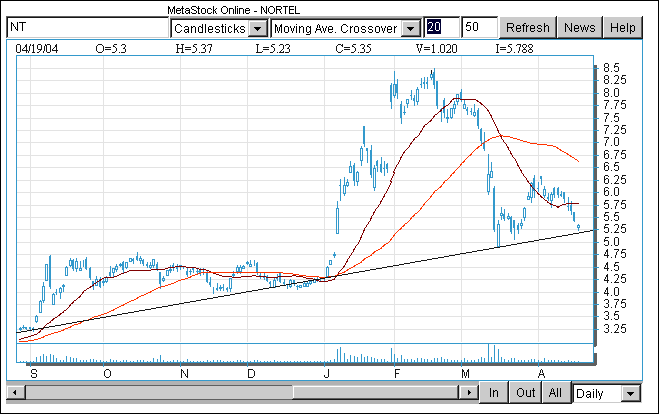Click the NT ticker symbol input field
This screenshot has height=414, width=659.
[87, 28]
